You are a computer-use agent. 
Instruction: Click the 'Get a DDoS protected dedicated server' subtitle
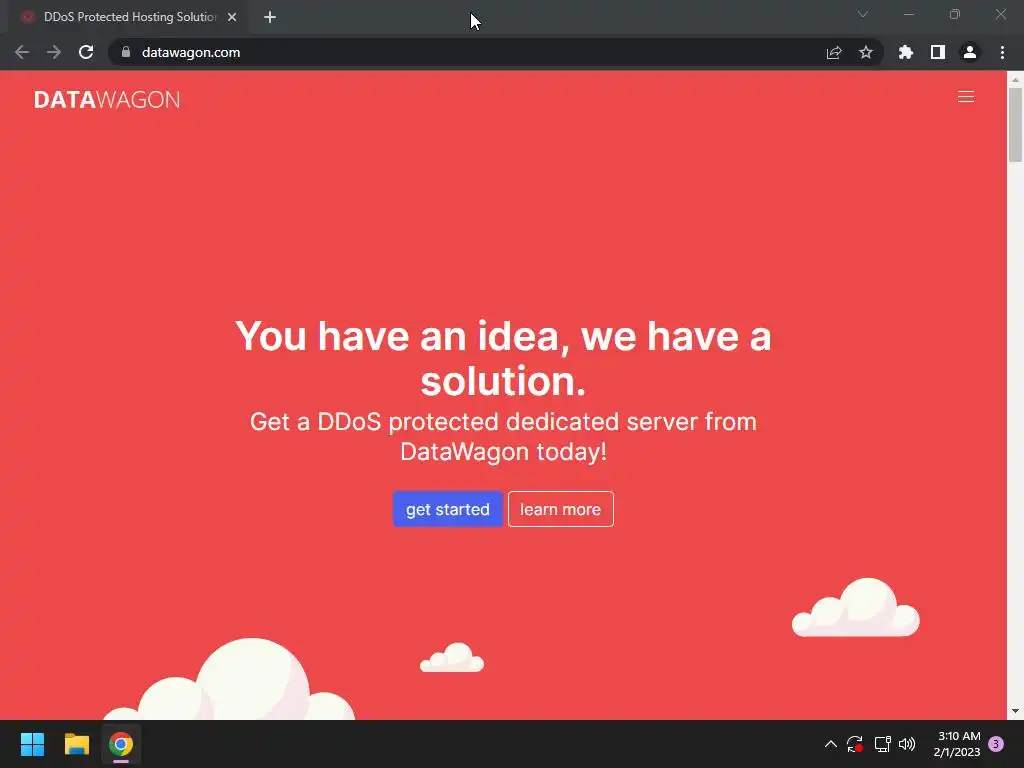tap(503, 436)
